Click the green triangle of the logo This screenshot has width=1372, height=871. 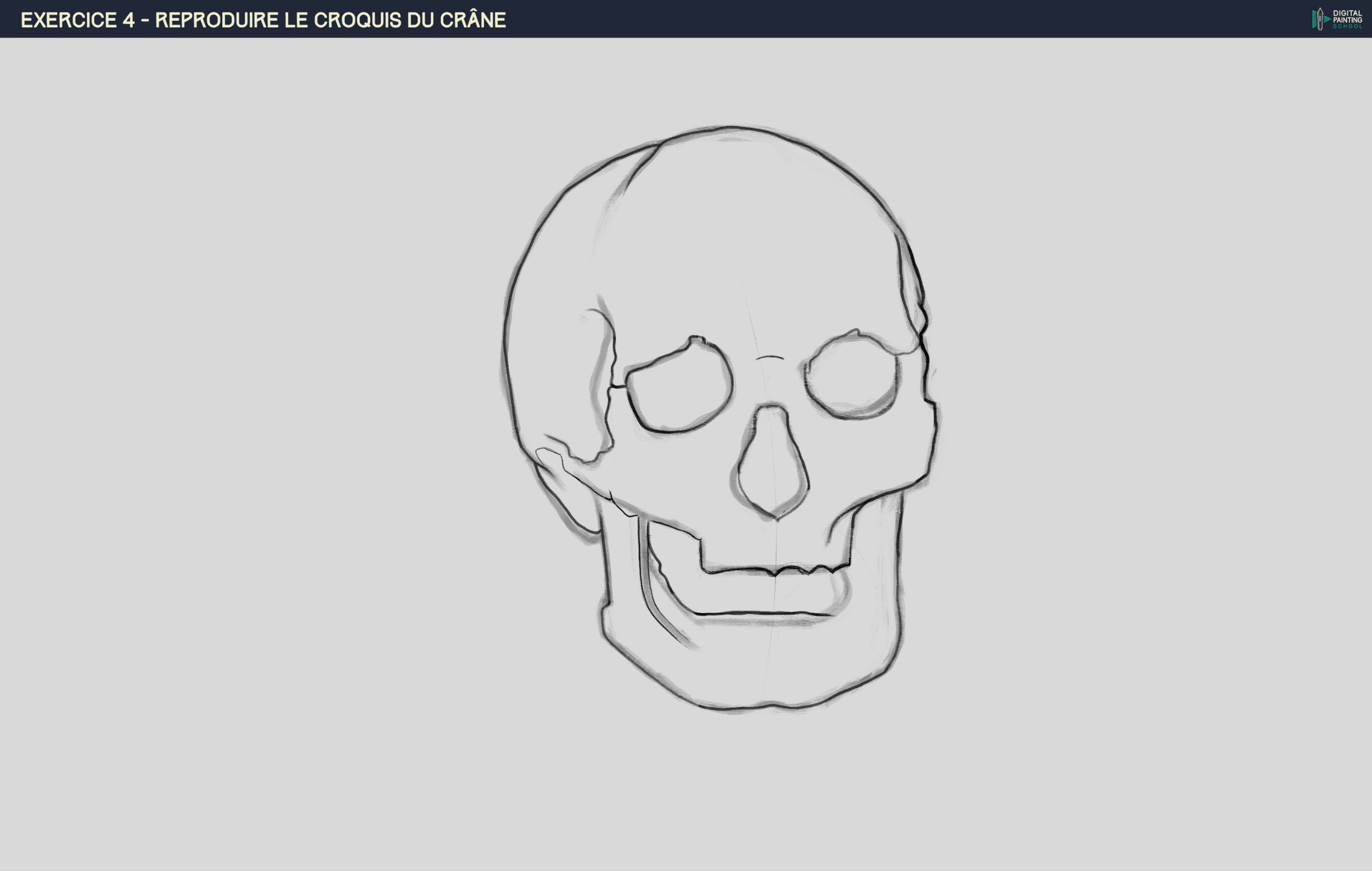pyautogui.click(x=1327, y=19)
